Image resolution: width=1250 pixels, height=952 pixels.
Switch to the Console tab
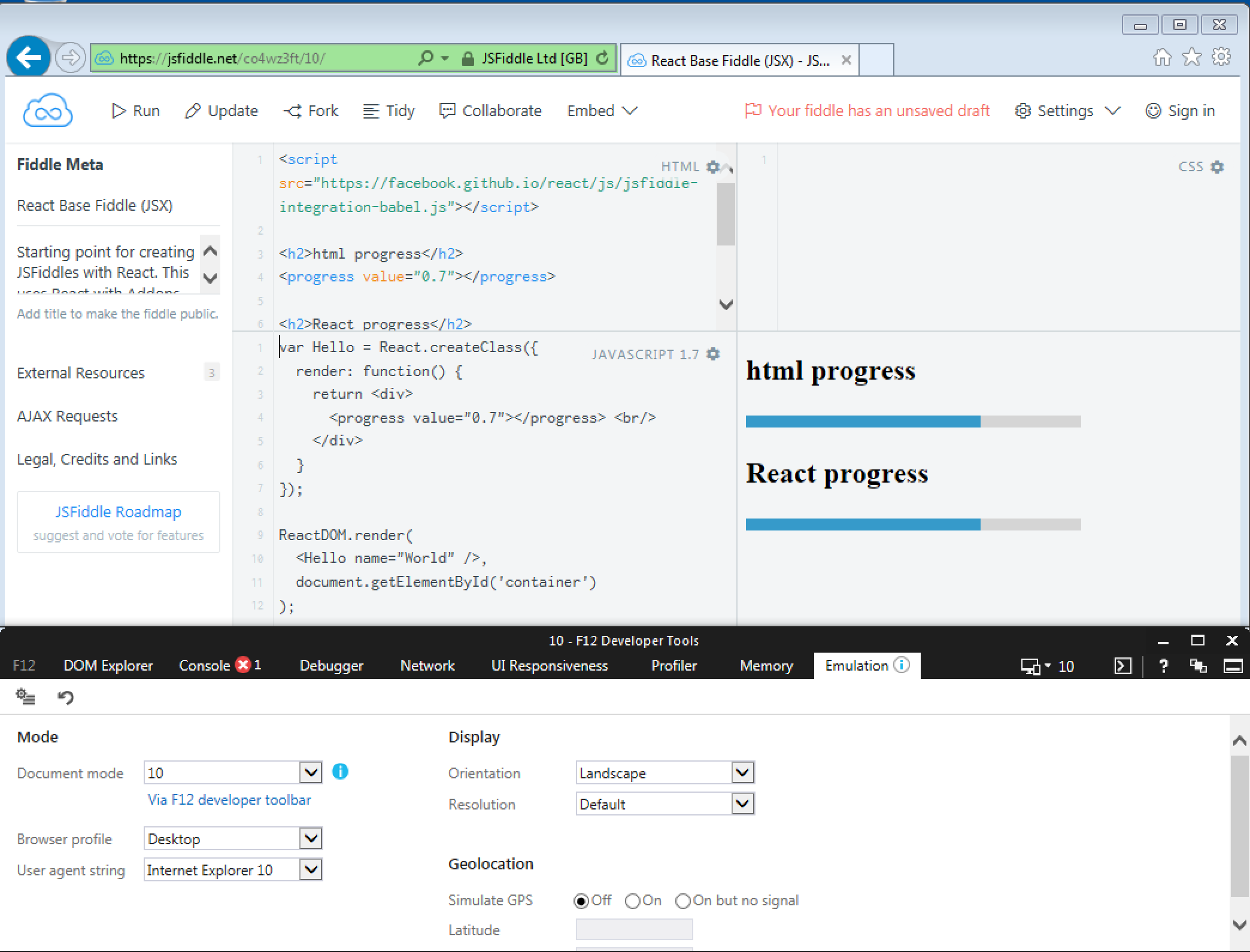coord(205,666)
